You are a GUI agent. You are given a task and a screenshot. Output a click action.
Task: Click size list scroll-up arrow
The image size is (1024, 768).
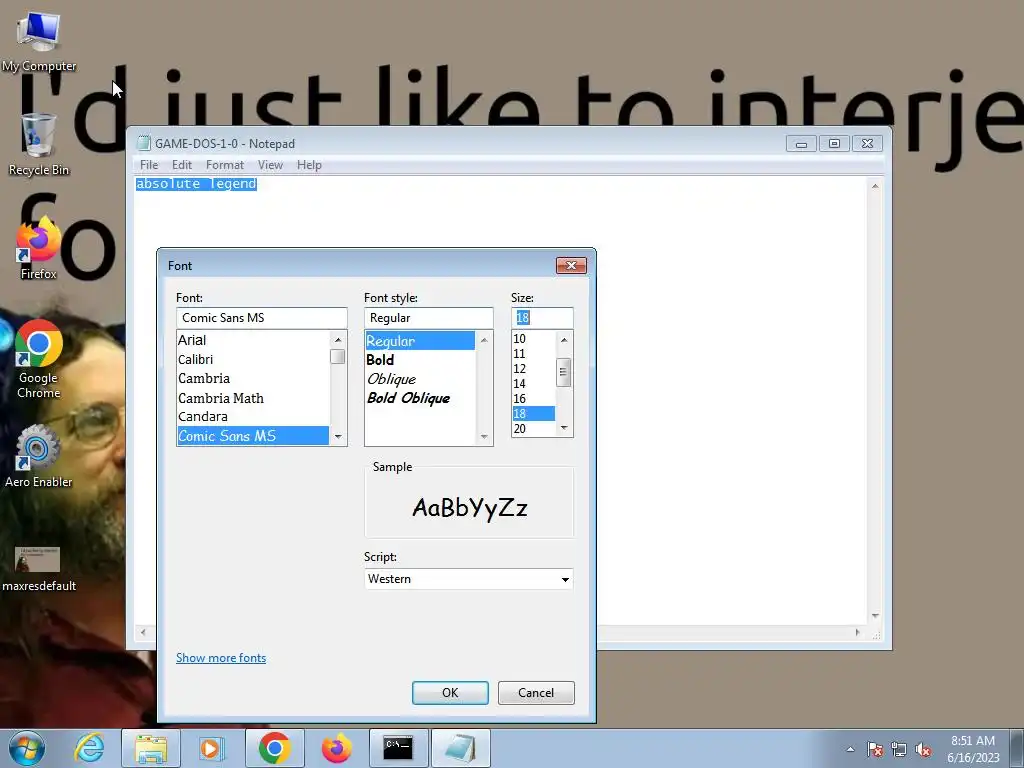[x=564, y=340]
